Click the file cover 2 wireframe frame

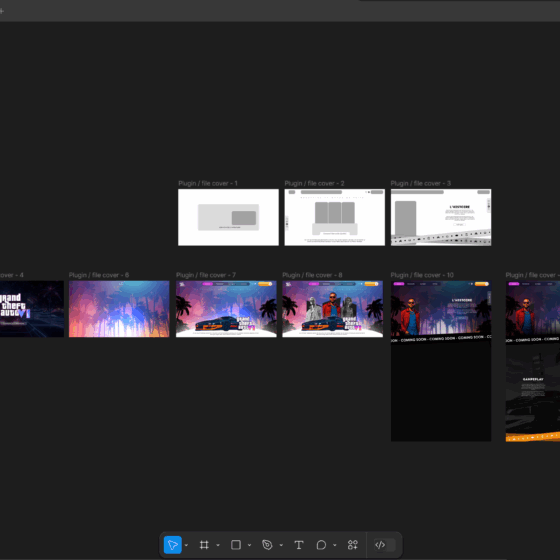(335, 217)
